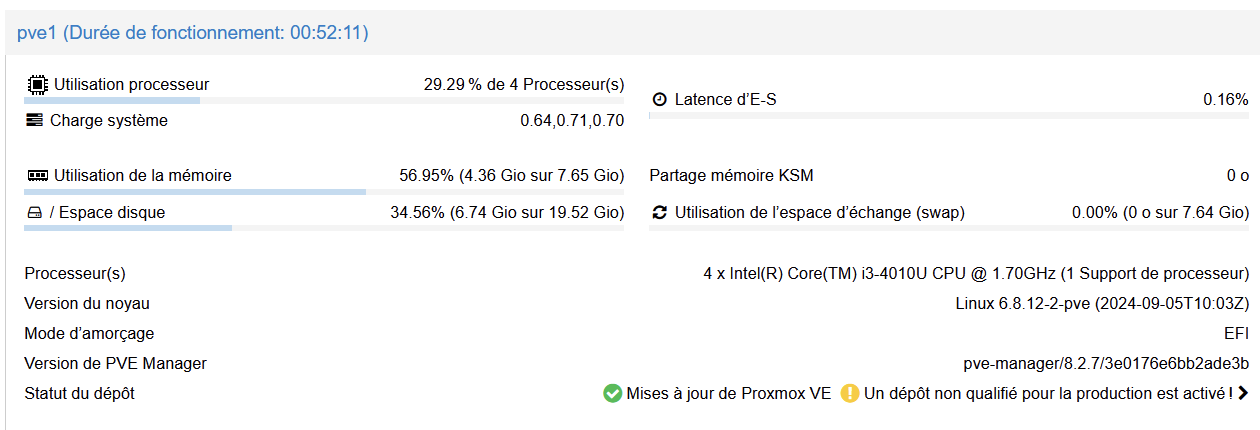Screen dimensions: 1260x430
Task: Select the Linux kernel version value
Action: (1102, 304)
